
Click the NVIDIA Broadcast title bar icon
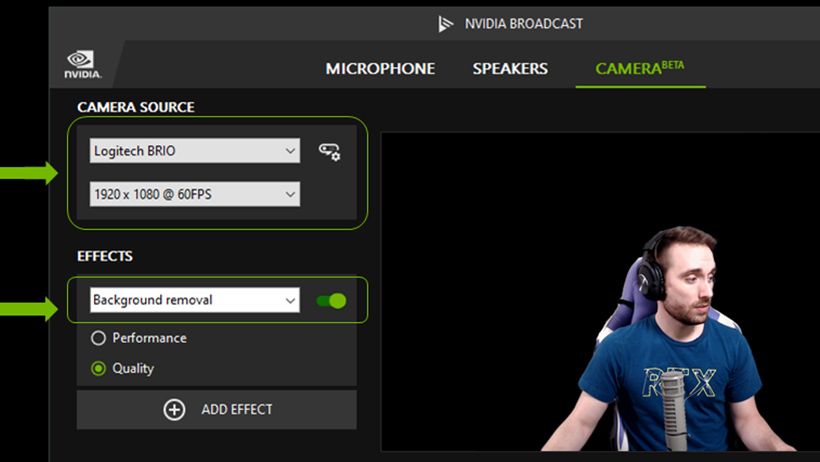(446, 23)
